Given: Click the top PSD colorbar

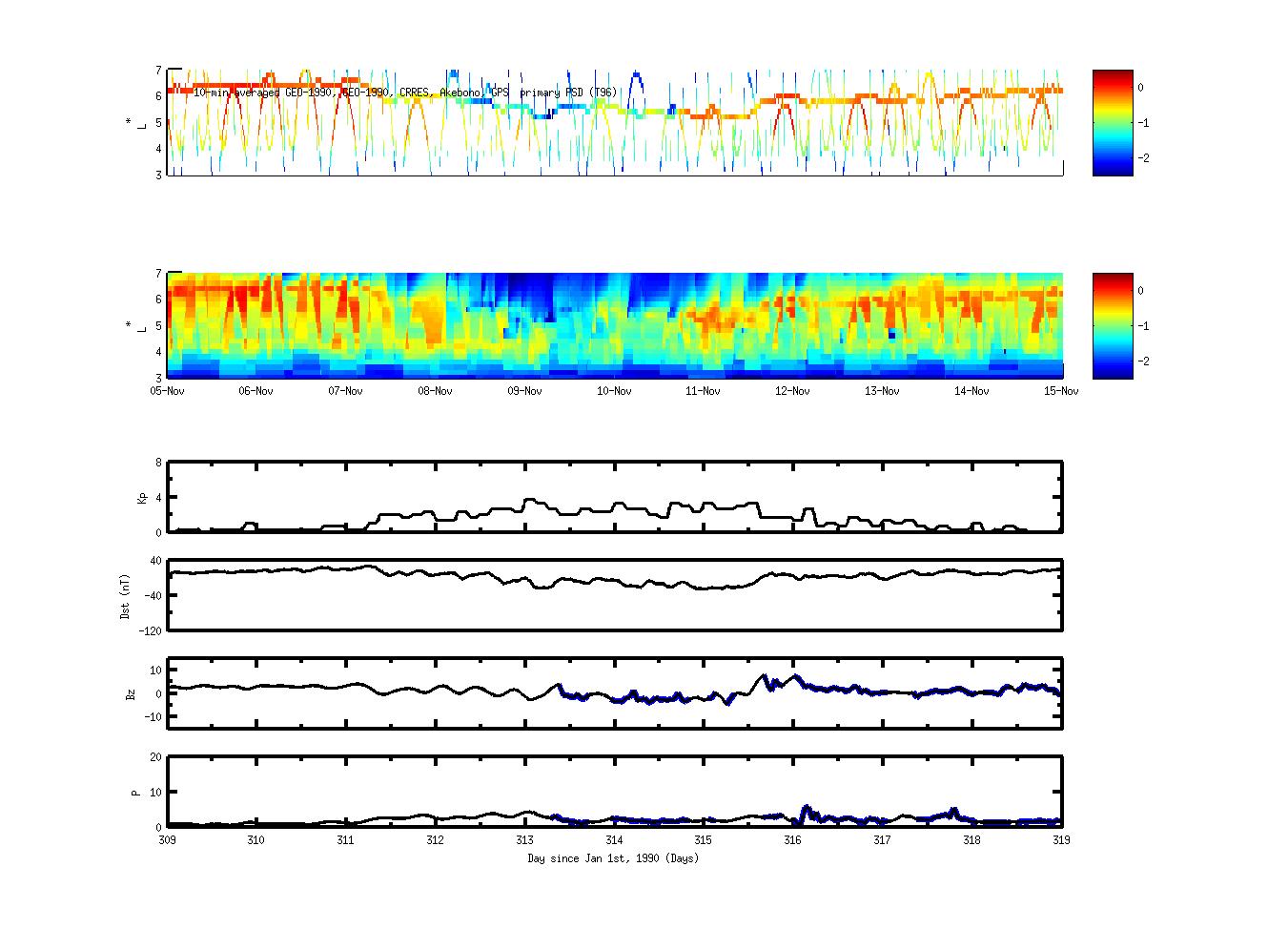Looking at the screenshot, I should point(1113,122).
